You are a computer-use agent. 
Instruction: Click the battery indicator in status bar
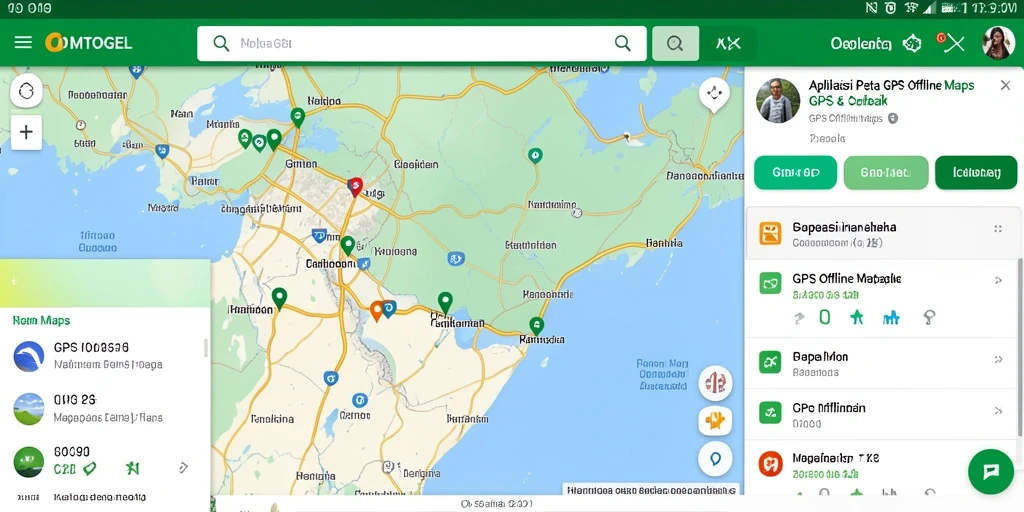[953, 8]
